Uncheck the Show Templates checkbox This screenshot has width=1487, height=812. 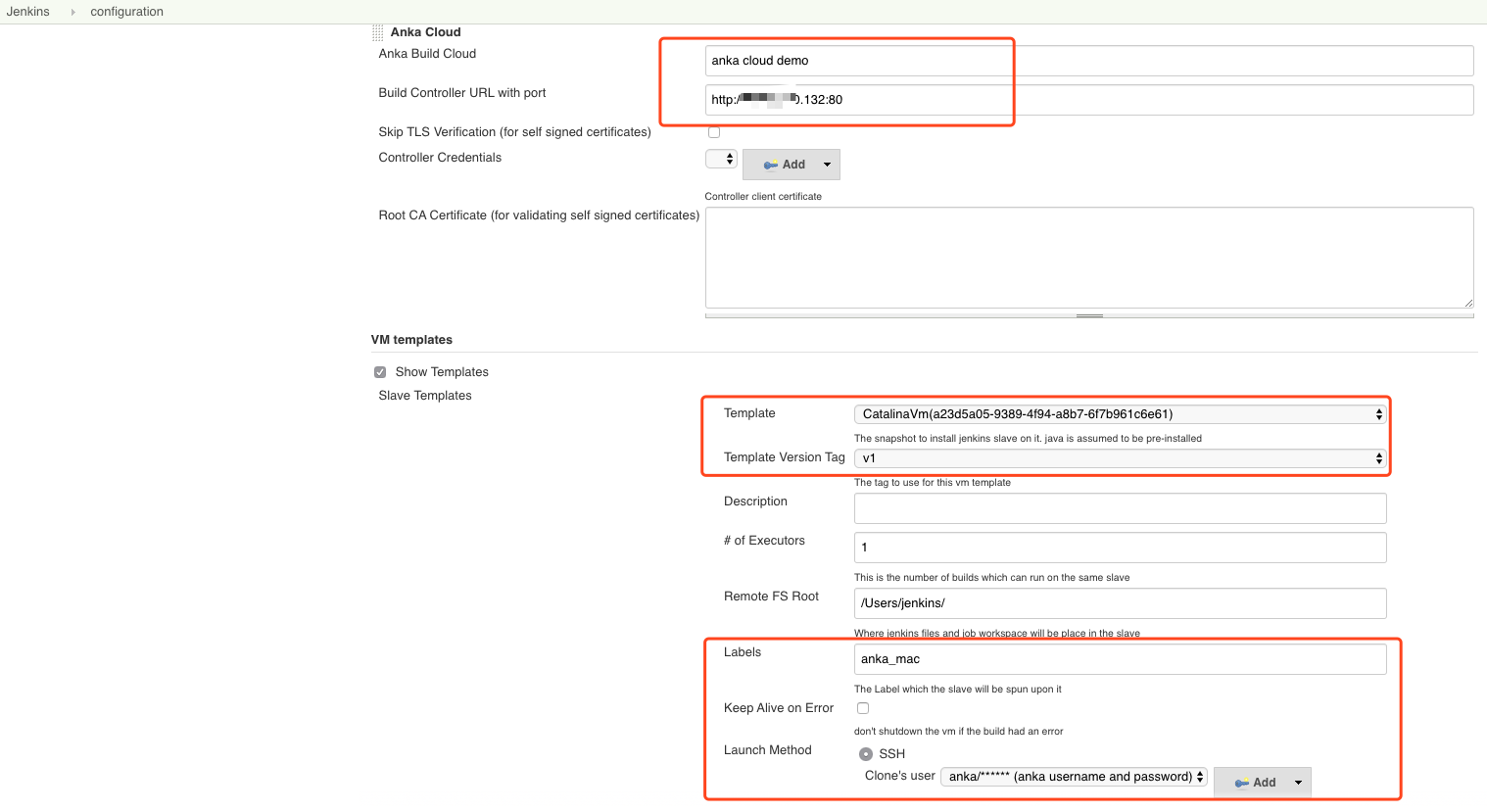380,372
